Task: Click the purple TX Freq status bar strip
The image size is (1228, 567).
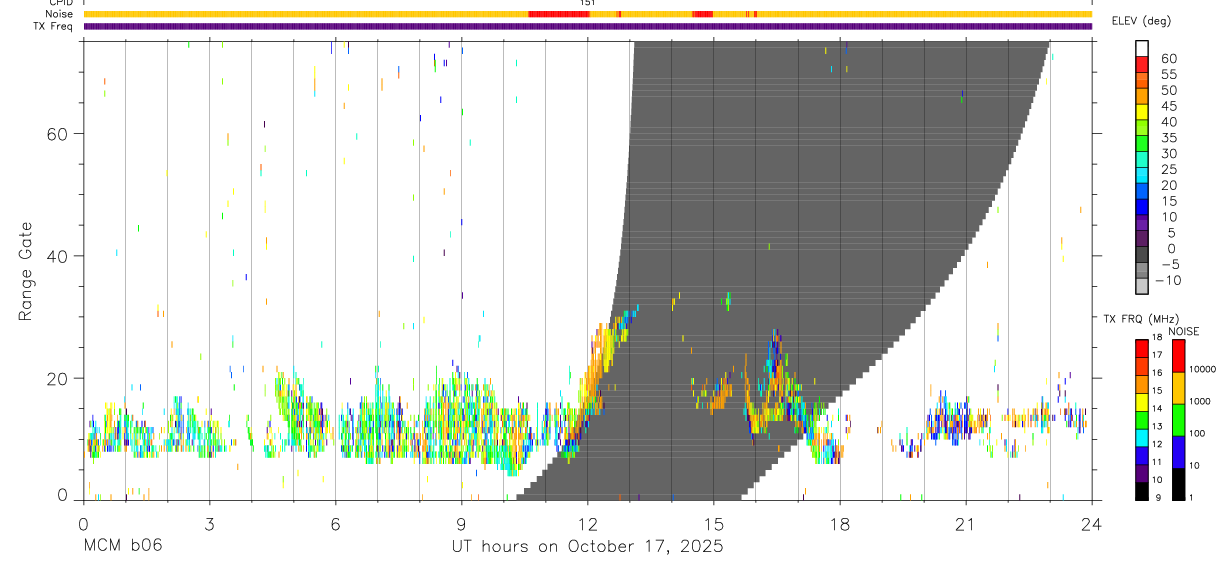Action: tap(587, 26)
